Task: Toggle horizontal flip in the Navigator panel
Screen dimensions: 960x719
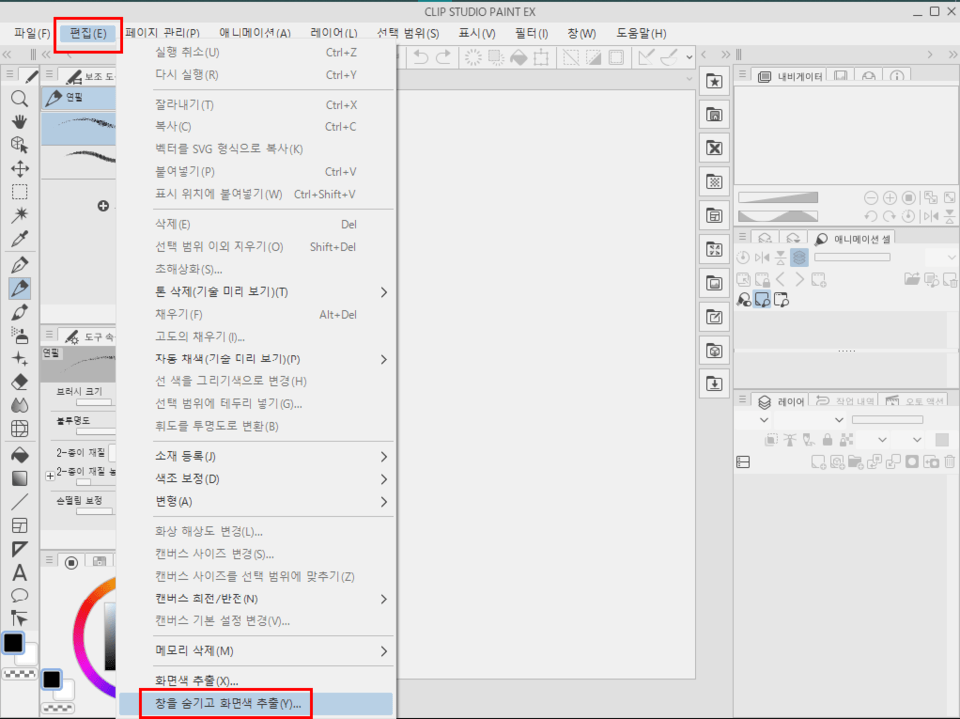Action: click(931, 216)
